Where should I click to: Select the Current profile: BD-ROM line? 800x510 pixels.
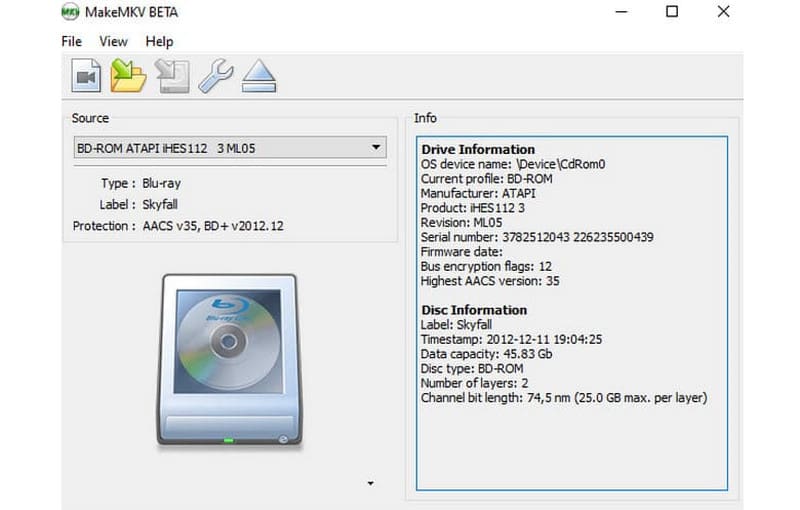[x=486, y=179]
